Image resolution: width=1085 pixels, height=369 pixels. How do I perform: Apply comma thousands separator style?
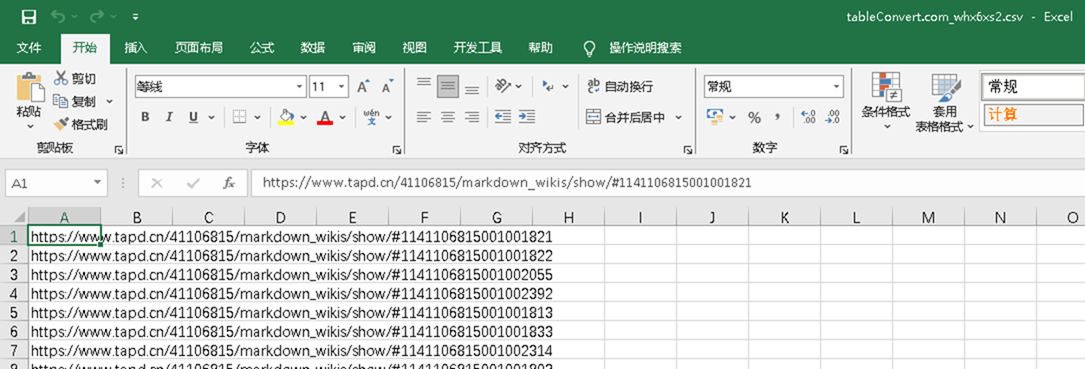pyautogui.click(x=778, y=117)
